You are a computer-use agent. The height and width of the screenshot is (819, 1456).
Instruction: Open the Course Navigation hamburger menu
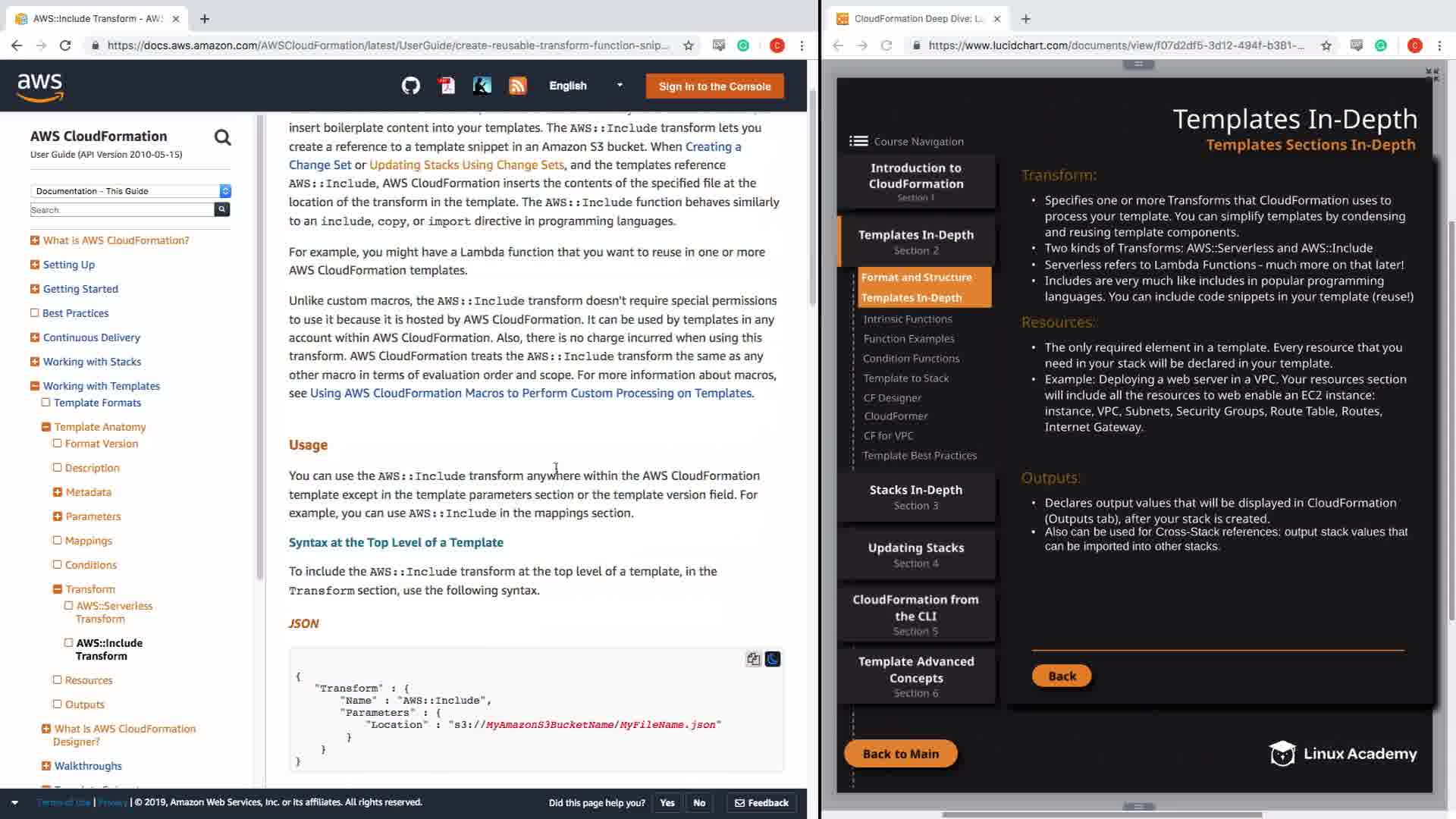pos(858,141)
